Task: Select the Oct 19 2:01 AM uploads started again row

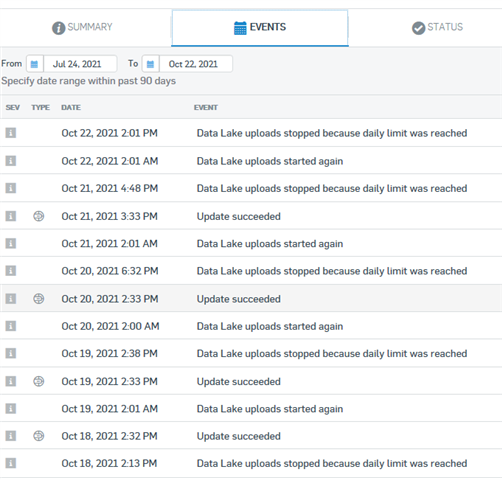Action: (251, 408)
